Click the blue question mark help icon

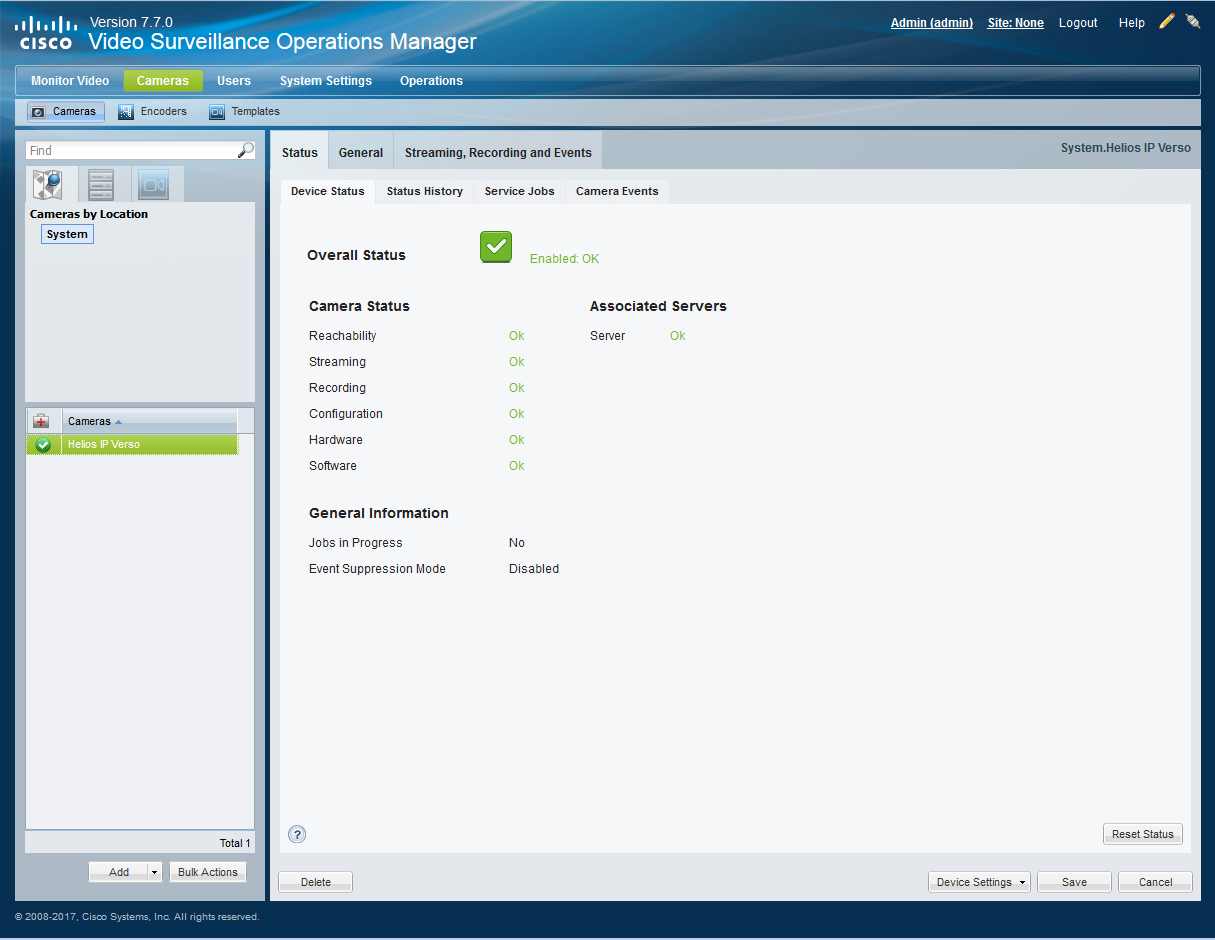coord(297,834)
